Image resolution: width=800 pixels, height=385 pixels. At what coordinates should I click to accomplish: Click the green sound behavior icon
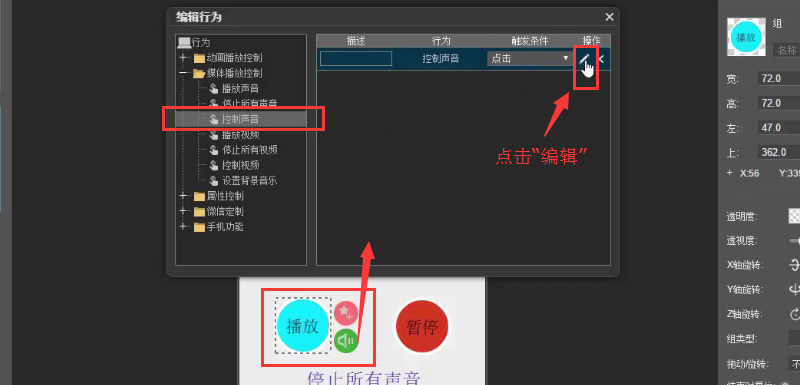[346, 340]
